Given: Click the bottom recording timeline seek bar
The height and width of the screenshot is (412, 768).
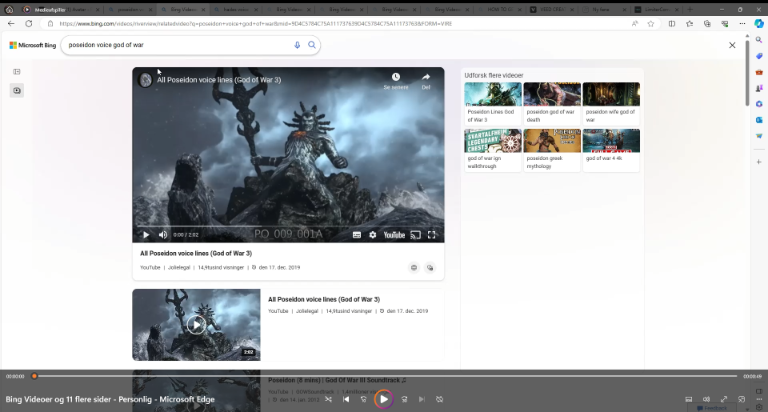Looking at the screenshot, I should click(x=384, y=376).
